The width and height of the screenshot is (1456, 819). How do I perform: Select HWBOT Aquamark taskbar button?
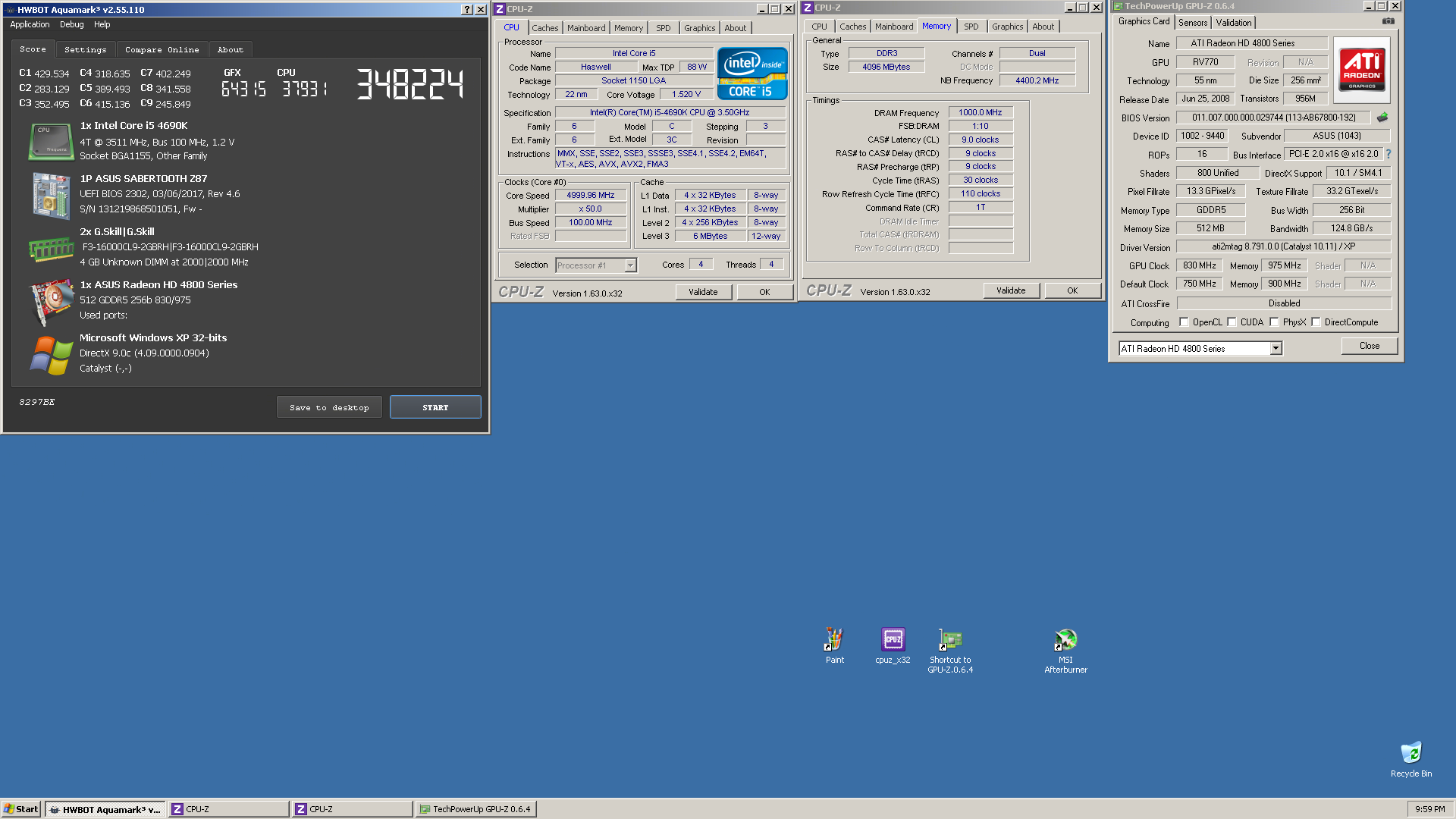(x=105, y=809)
